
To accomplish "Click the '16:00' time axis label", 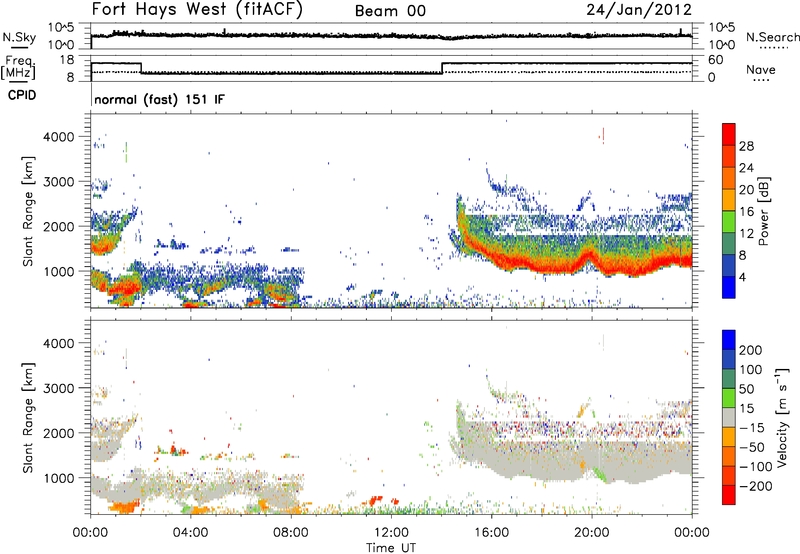I will point(491,533).
